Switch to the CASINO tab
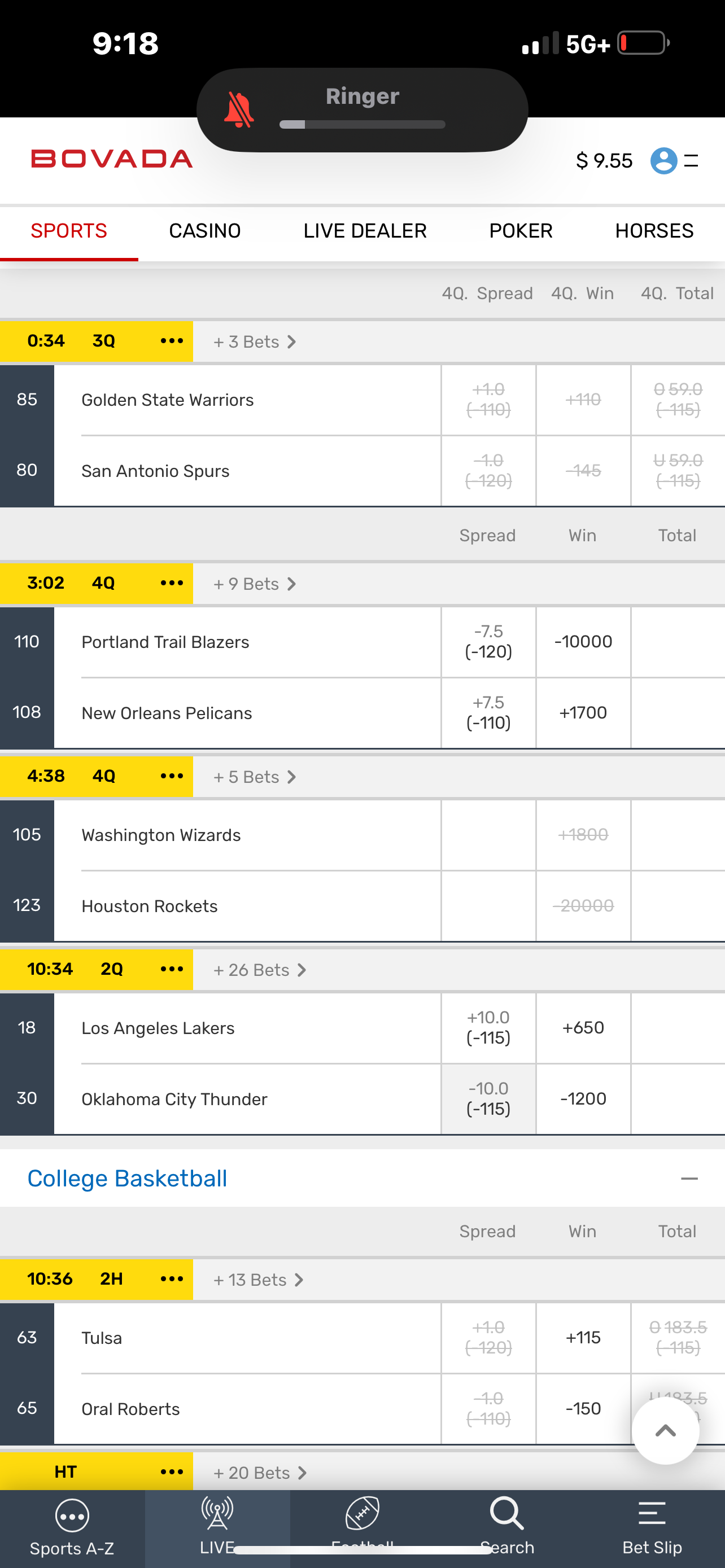Screen dimensions: 725x1568 204,231
